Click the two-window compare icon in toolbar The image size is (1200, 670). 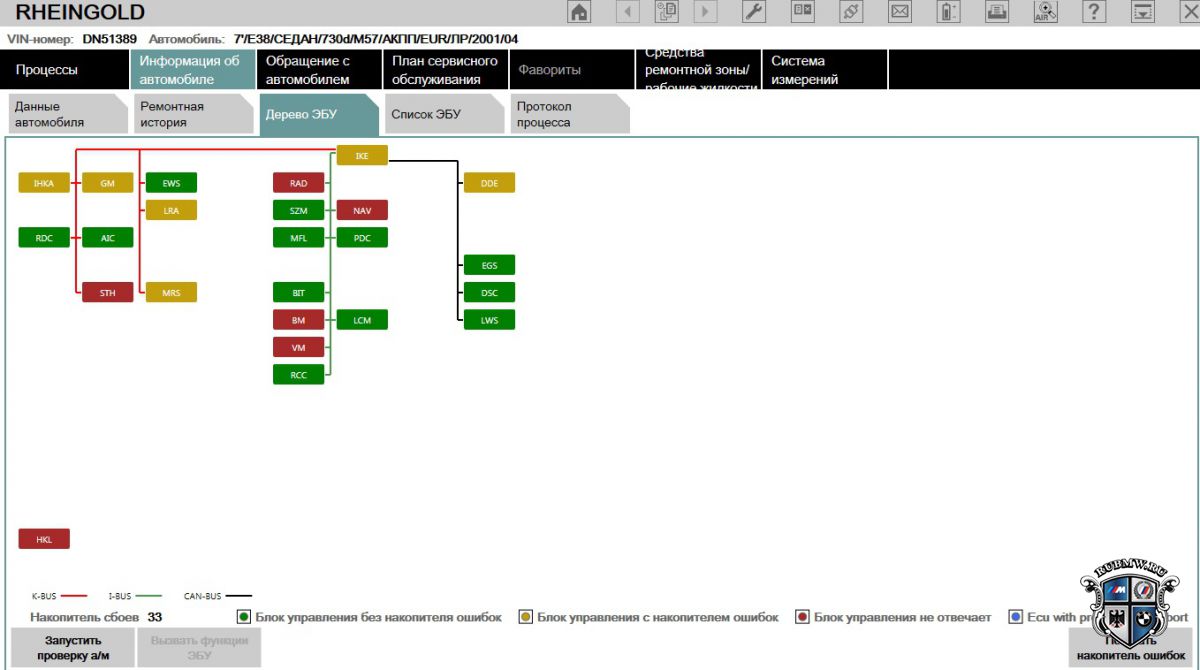803,12
